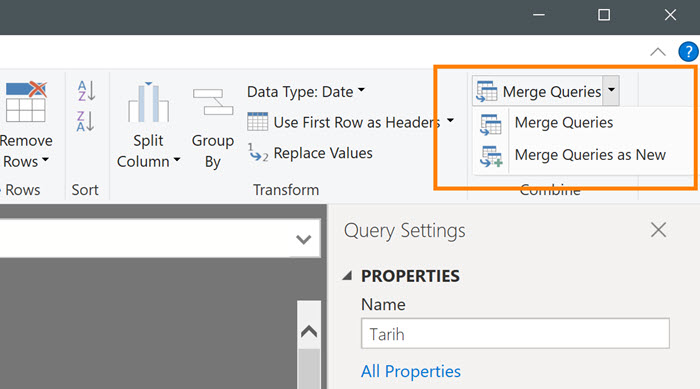Viewport: 700px width, 389px height.
Task: Expand the Use First Row as Headers arrow
Action: (450, 121)
